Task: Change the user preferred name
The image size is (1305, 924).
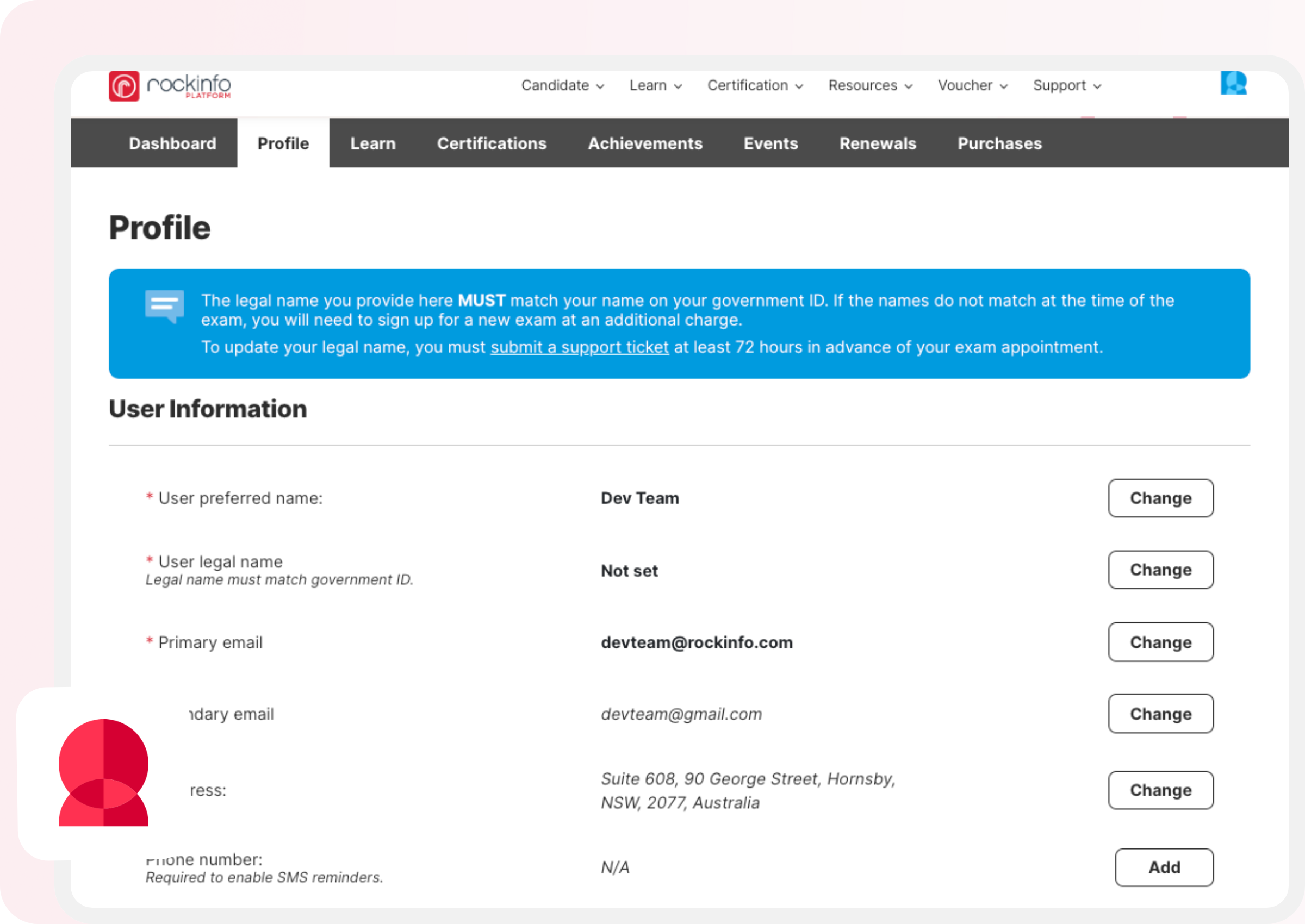Action: point(1160,498)
